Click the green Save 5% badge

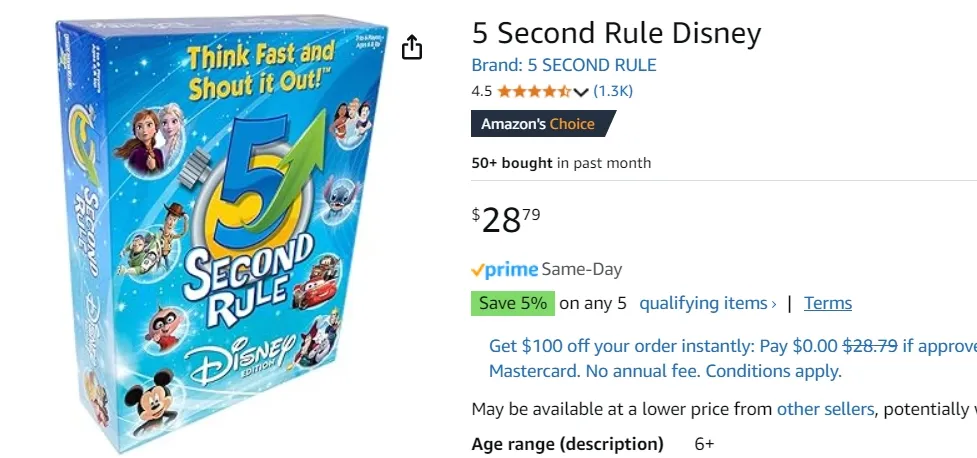tap(512, 303)
